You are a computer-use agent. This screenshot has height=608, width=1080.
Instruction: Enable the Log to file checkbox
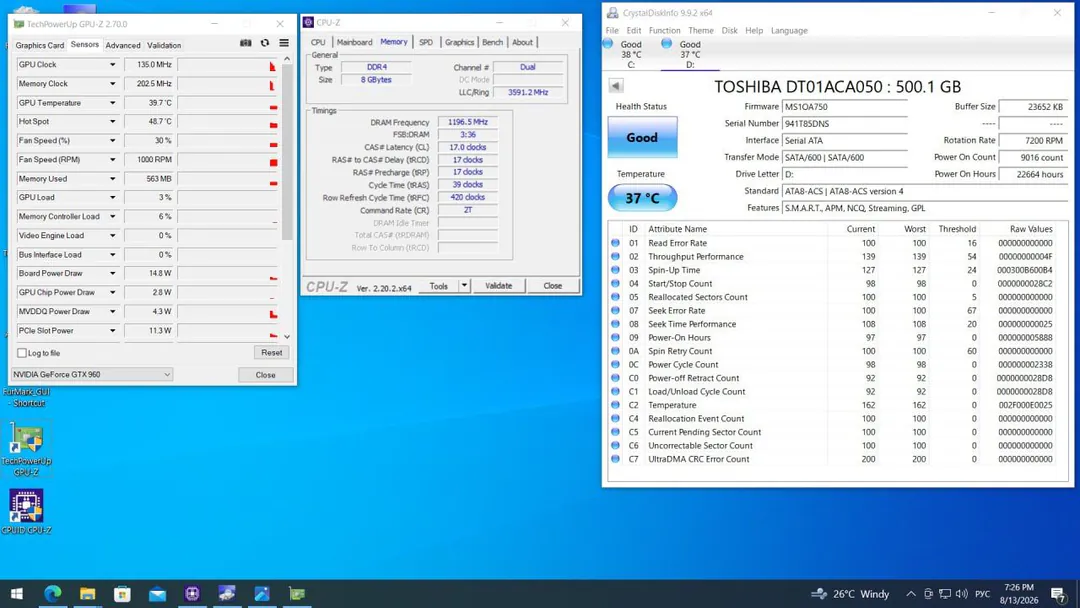[22, 353]
